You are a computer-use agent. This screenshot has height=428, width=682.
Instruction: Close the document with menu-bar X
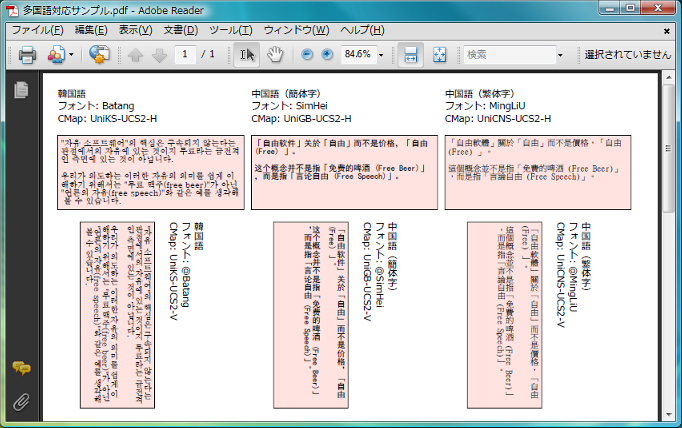pos(666,31)
